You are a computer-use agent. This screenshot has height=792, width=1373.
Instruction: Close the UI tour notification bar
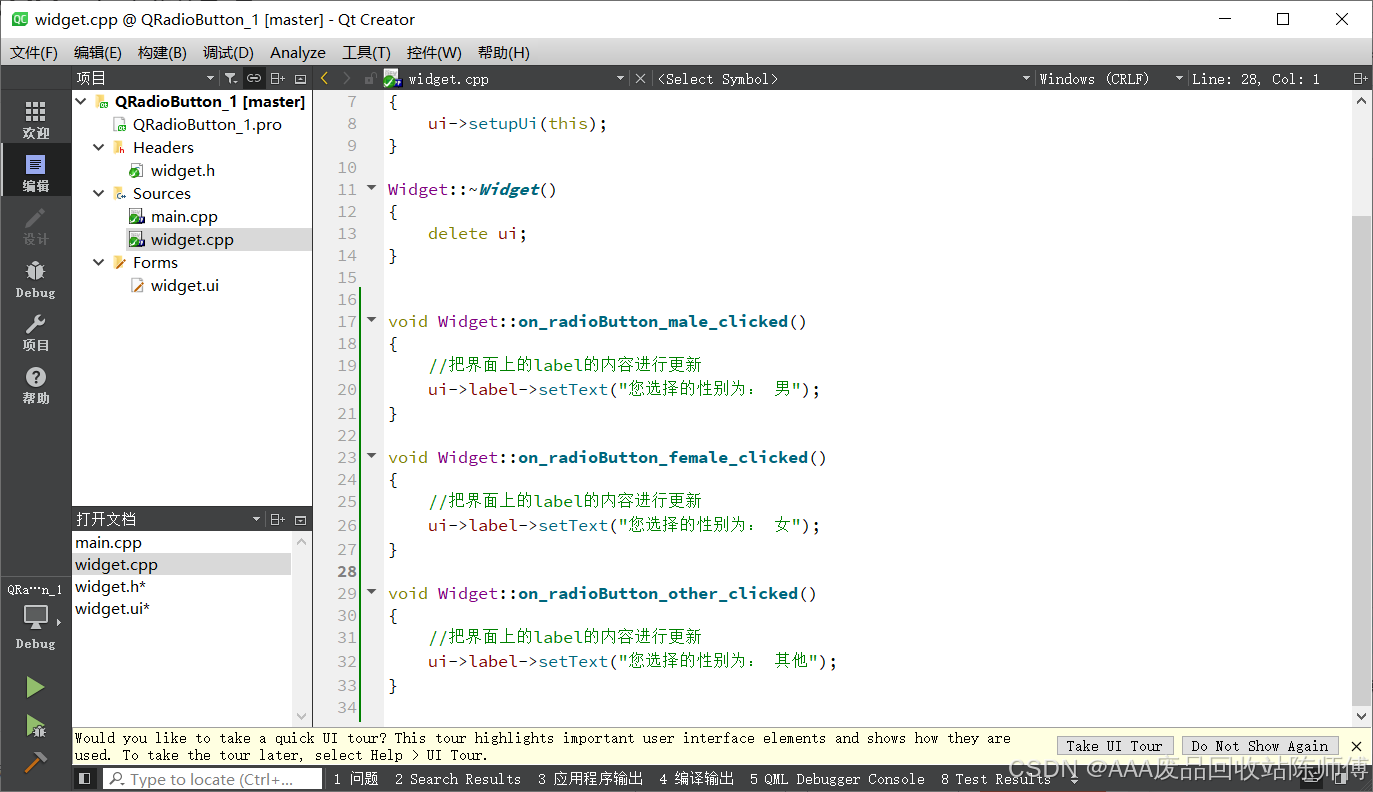(1357, 746)
